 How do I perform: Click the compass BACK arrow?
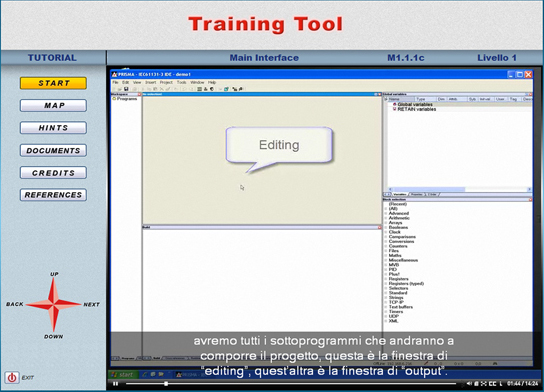(39, 304)
